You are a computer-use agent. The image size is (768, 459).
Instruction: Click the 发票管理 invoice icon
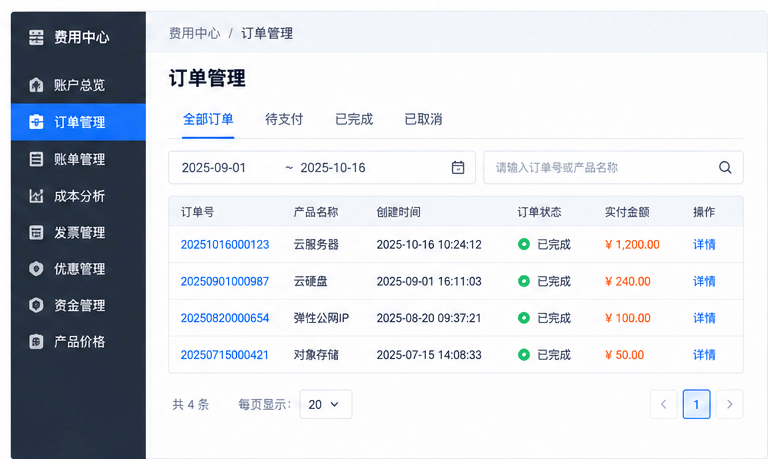tap(36, 232)
